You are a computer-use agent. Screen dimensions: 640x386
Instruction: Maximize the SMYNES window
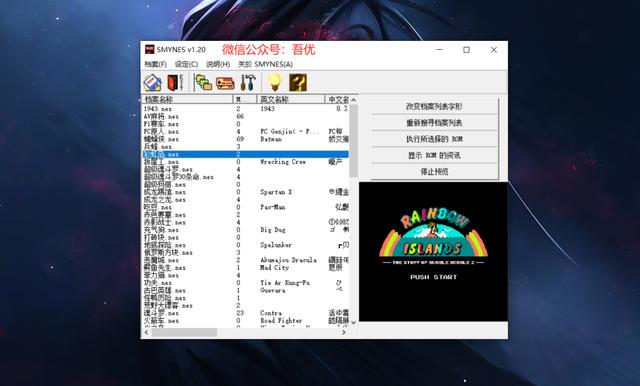pos(467,50)
